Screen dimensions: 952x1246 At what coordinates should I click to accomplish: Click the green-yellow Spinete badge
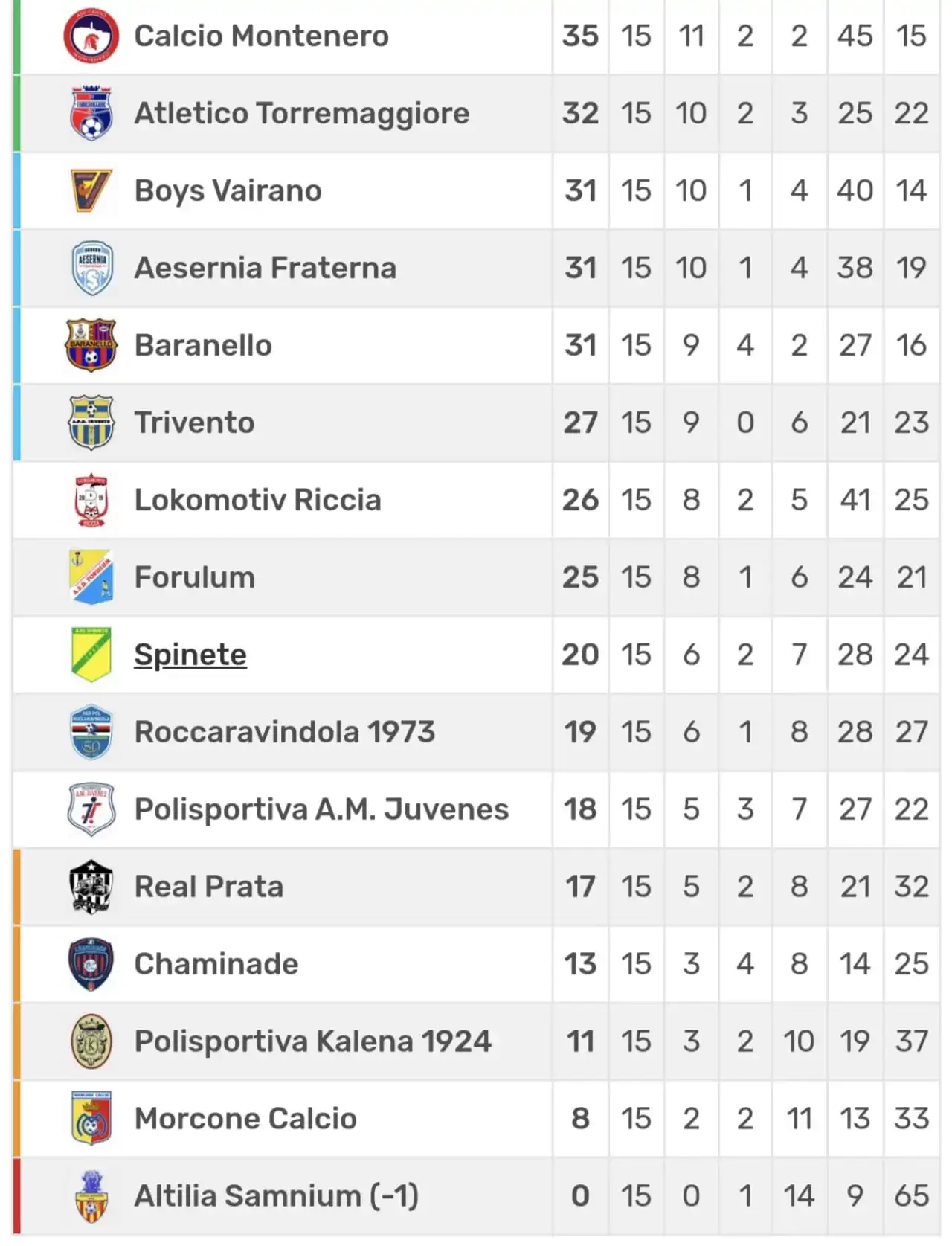coord(91,655)
